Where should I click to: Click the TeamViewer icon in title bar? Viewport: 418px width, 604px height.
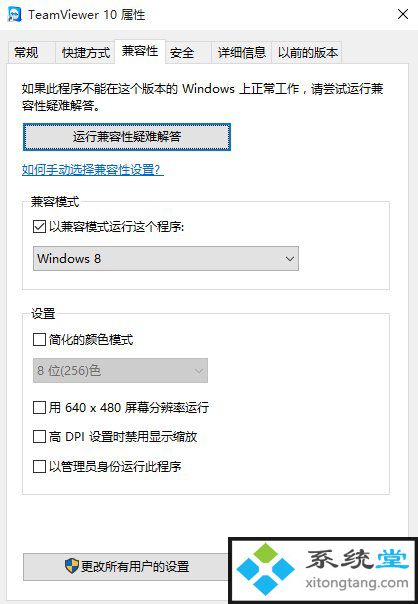[x=15, y=15]
